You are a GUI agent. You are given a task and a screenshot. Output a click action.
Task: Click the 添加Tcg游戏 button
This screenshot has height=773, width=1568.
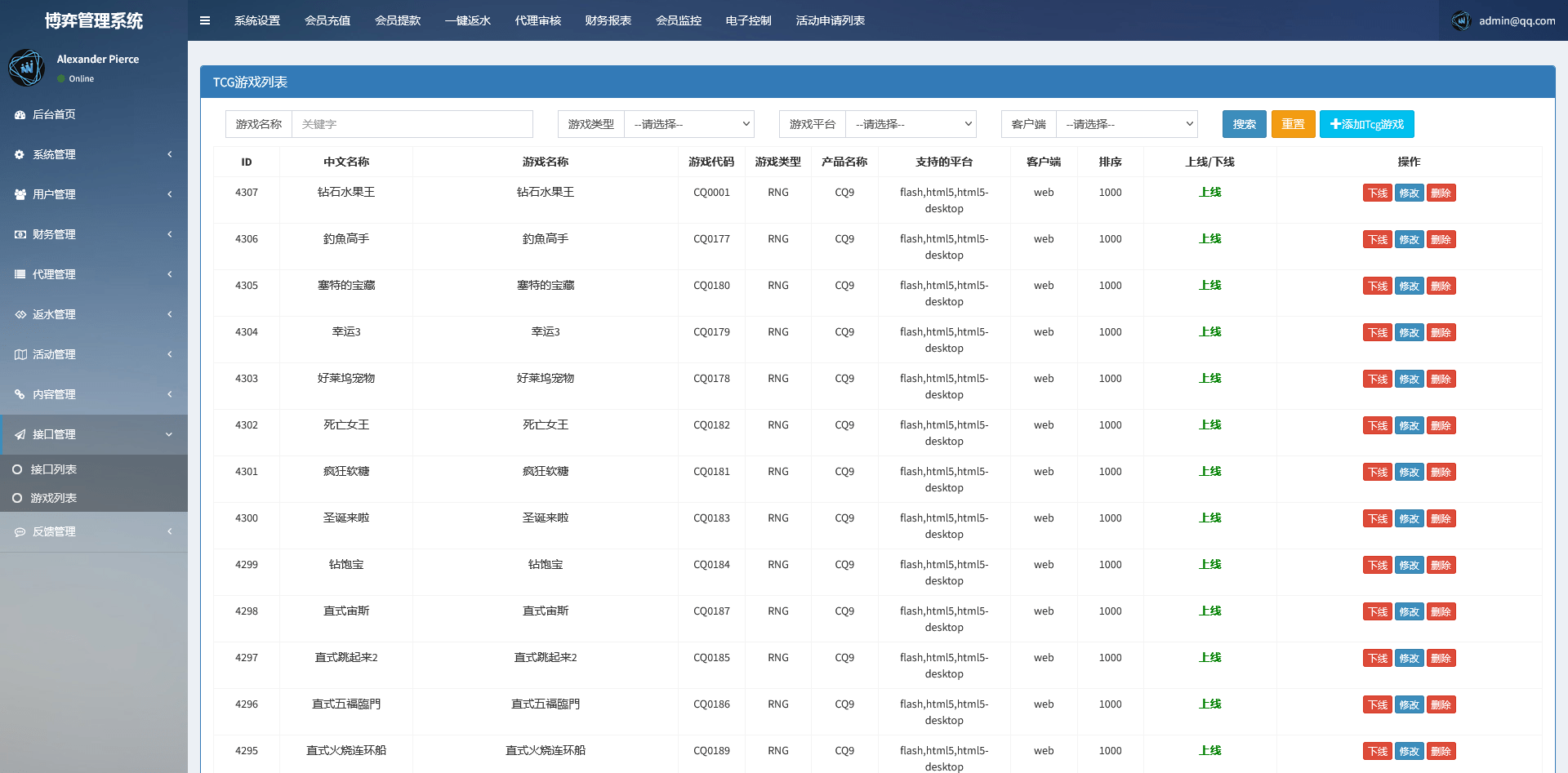click(x=1366, y=124)
